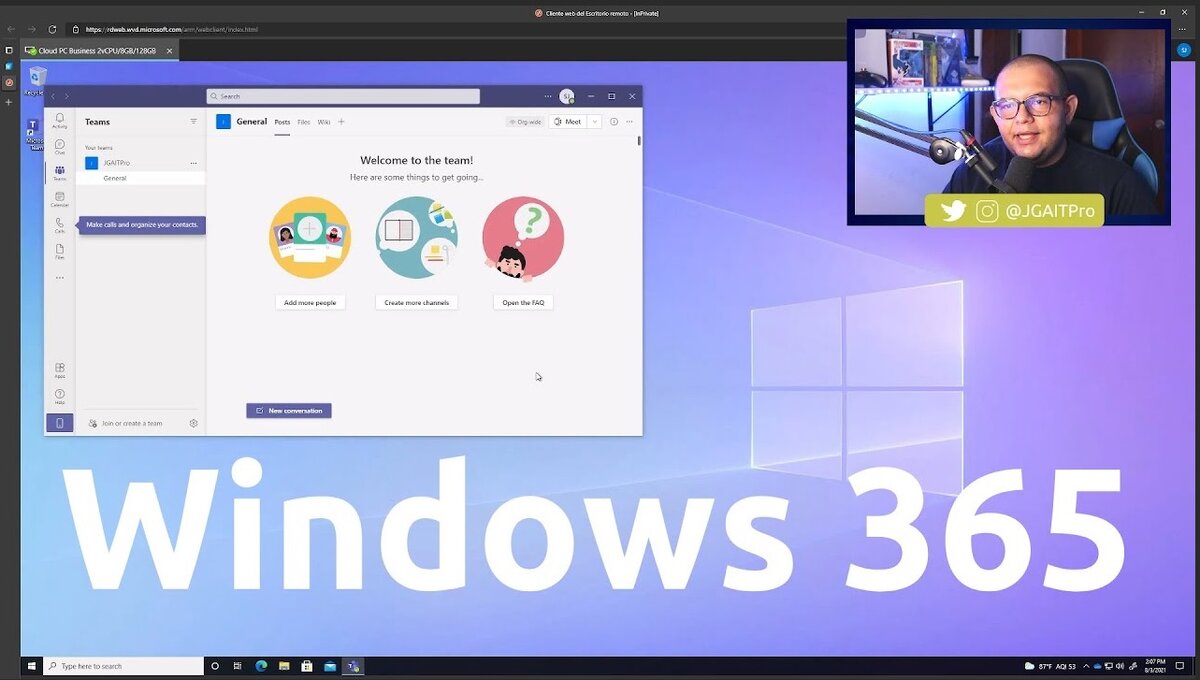Open Chat in Teams sidebar
Screen dimensions: 1200x680
60,147
